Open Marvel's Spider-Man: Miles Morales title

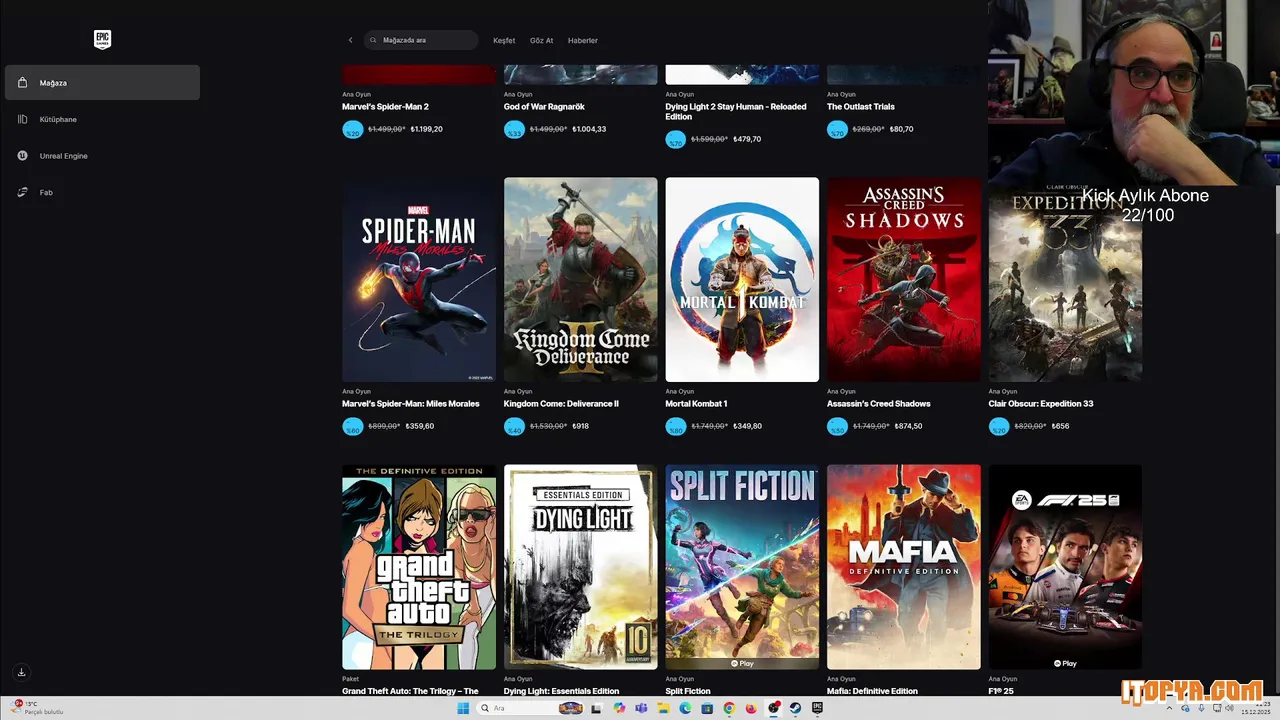410,403
